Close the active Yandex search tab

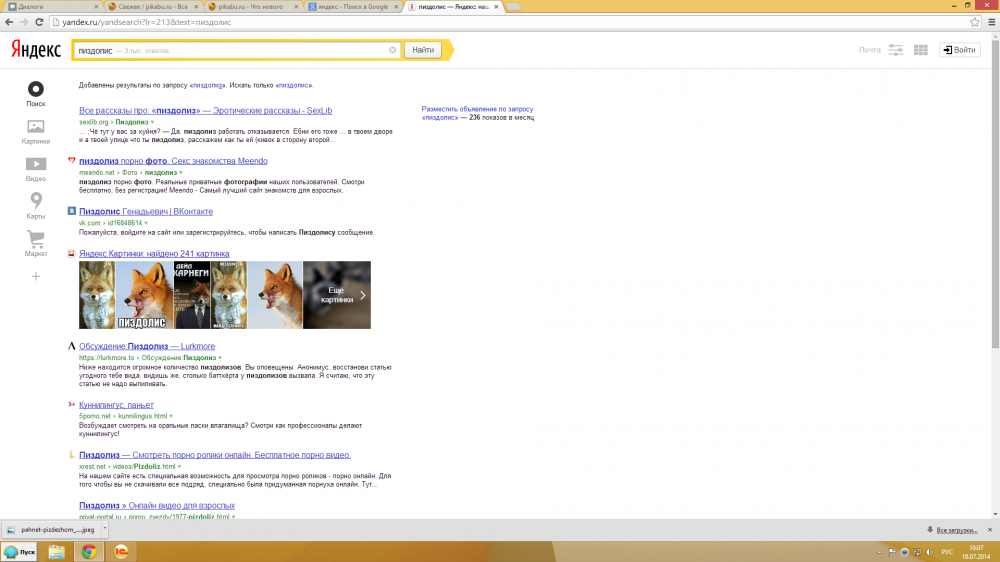(x=496, y=6)
